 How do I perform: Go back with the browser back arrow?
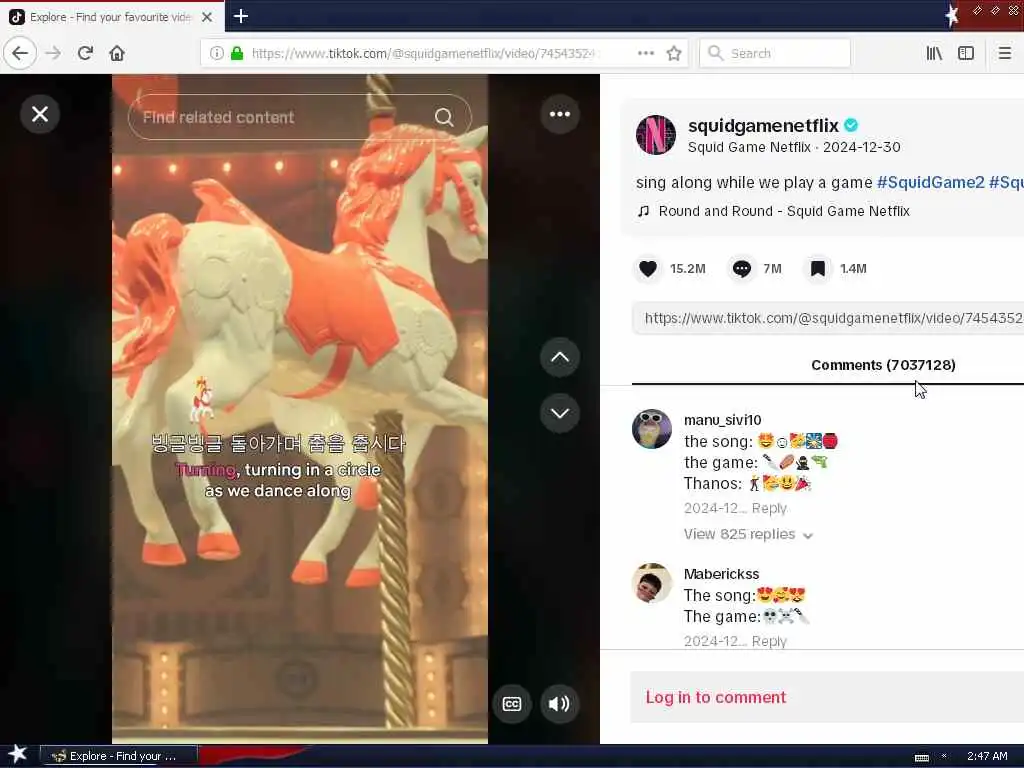click(x=20, y=53)
